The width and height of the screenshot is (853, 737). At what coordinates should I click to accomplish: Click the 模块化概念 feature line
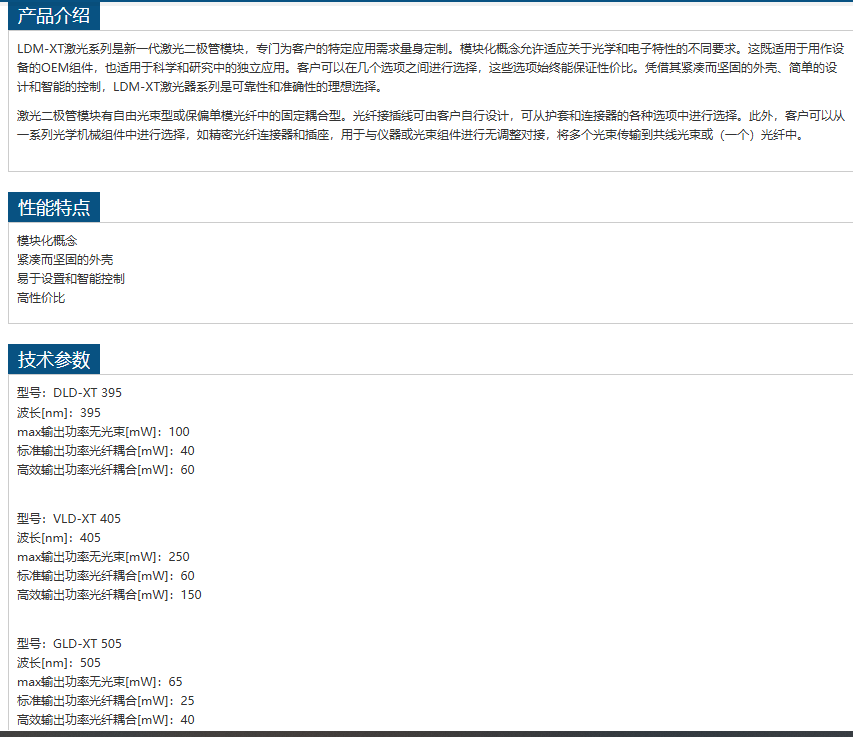click(x=47, y=241)
